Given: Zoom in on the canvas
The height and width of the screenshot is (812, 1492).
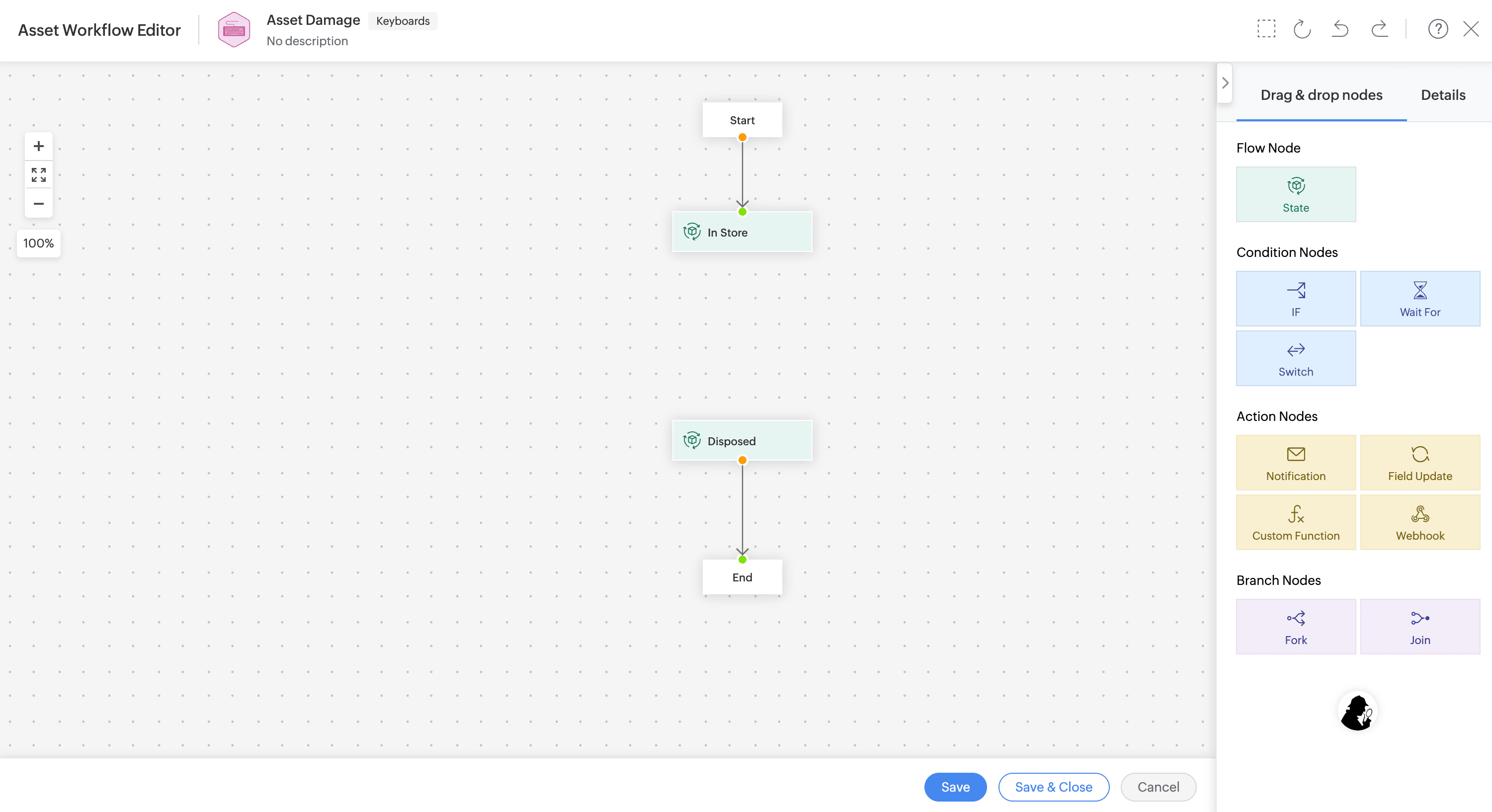Looking at the screenshot, I should pyautogui.click(x=38, y=146).
